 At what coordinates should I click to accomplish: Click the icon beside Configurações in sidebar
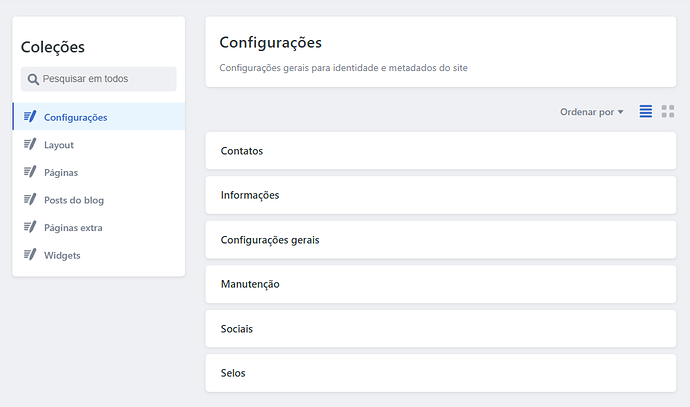coord(30,117)
